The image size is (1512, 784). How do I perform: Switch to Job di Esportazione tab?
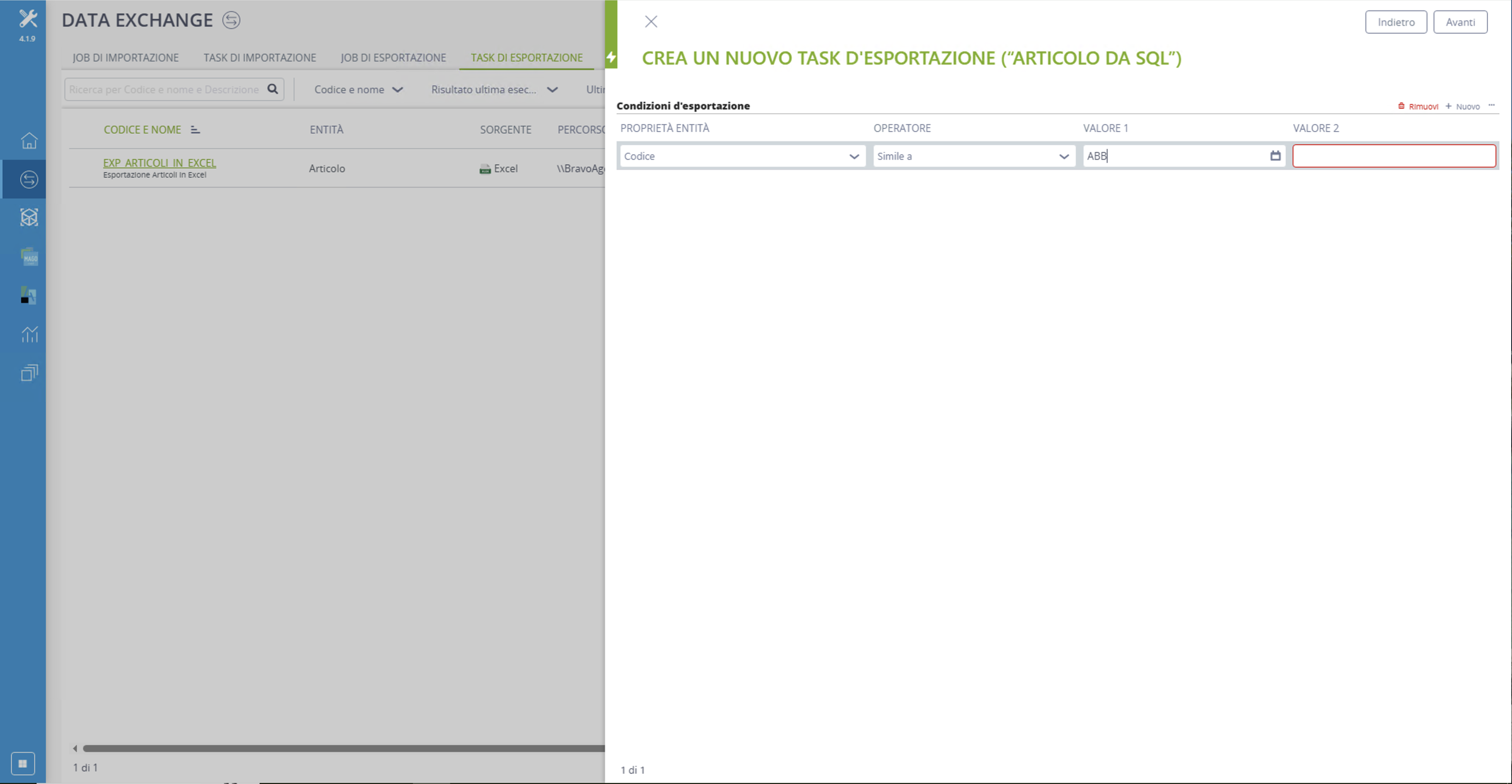(x=393, y=58)
